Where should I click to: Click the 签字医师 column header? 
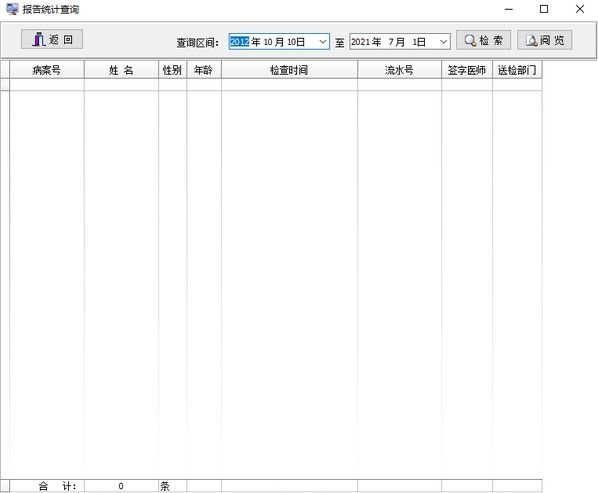tap(467, 70)
